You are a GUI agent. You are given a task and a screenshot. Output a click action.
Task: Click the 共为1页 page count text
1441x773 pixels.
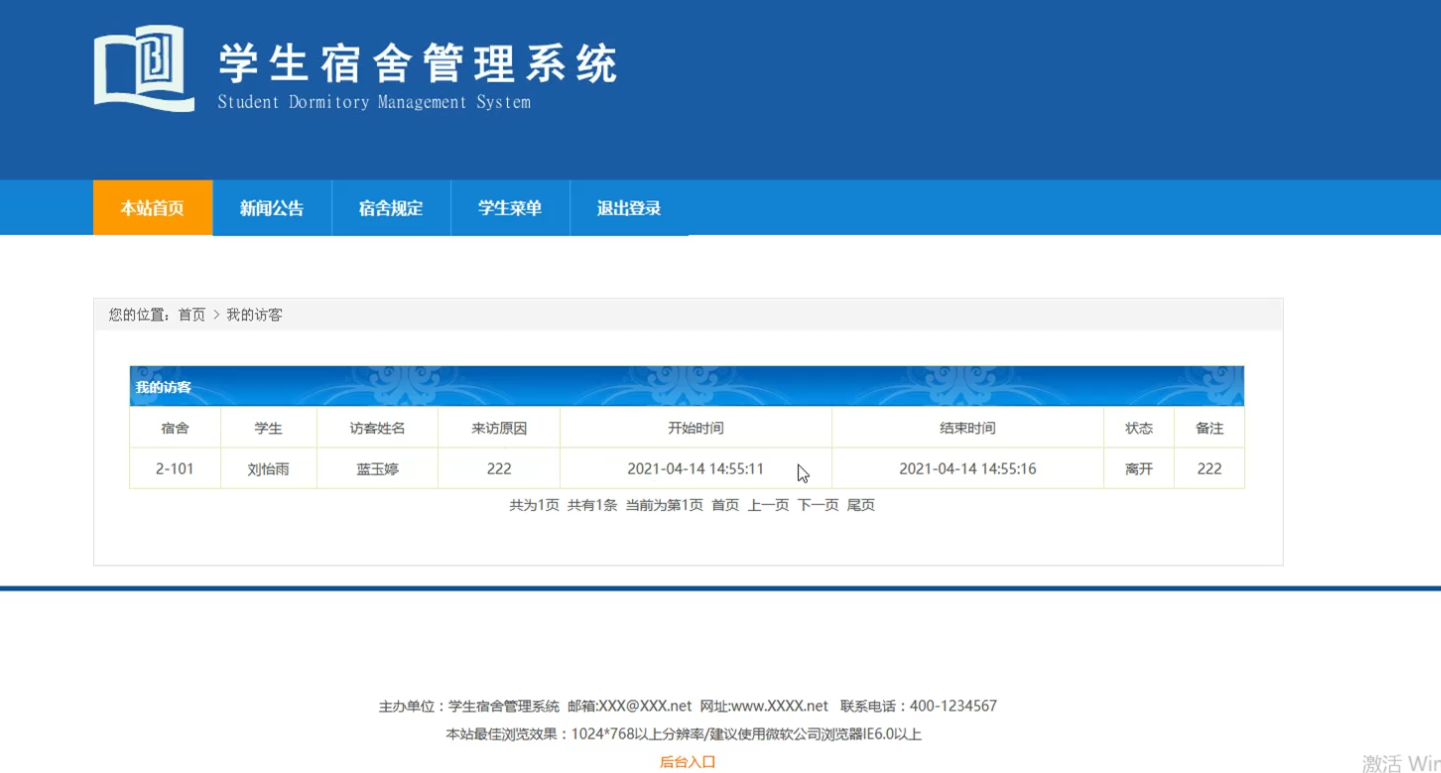tap(534, 505)
